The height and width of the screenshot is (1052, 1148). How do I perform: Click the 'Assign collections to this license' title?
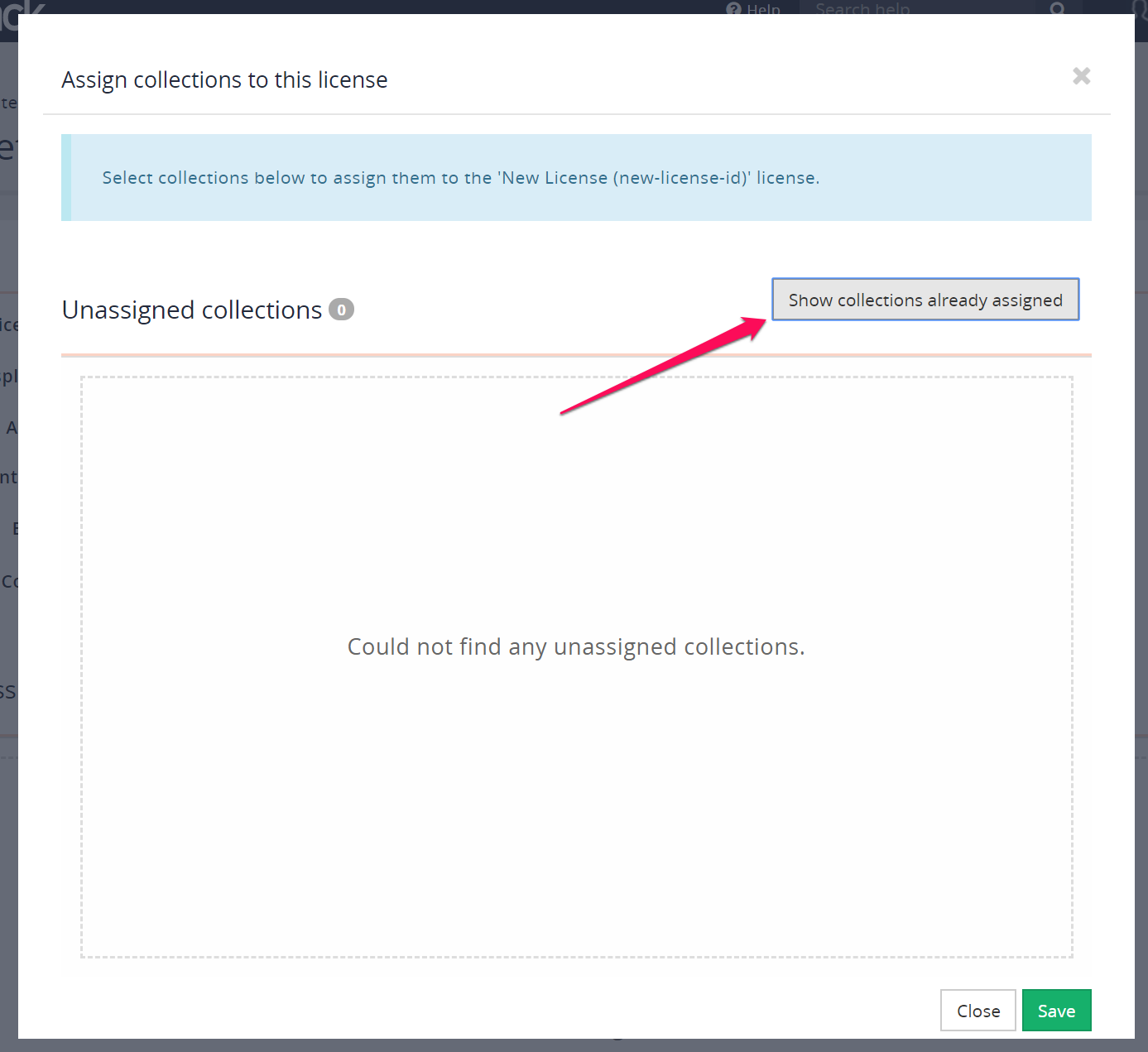(x=224, y=80)
